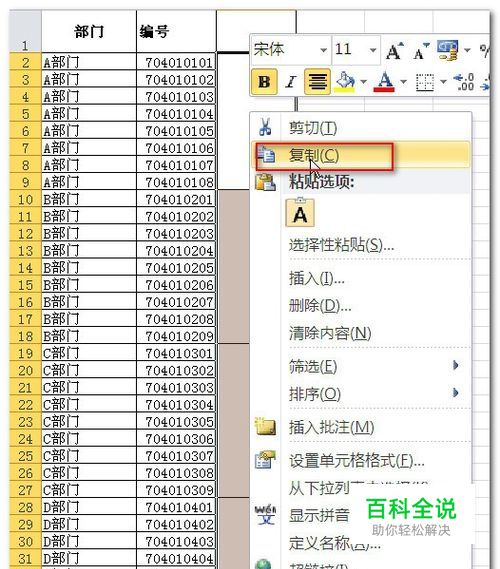This screenshot has height=569, width=500.
Task: Select row header 10
Action: (x=25, y=199)
